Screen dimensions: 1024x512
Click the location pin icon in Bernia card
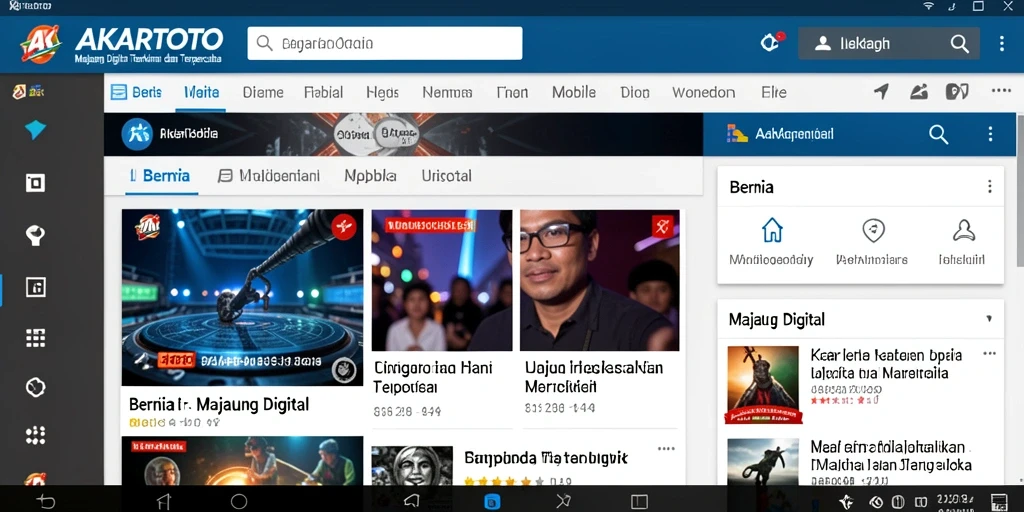coord(873,230)
